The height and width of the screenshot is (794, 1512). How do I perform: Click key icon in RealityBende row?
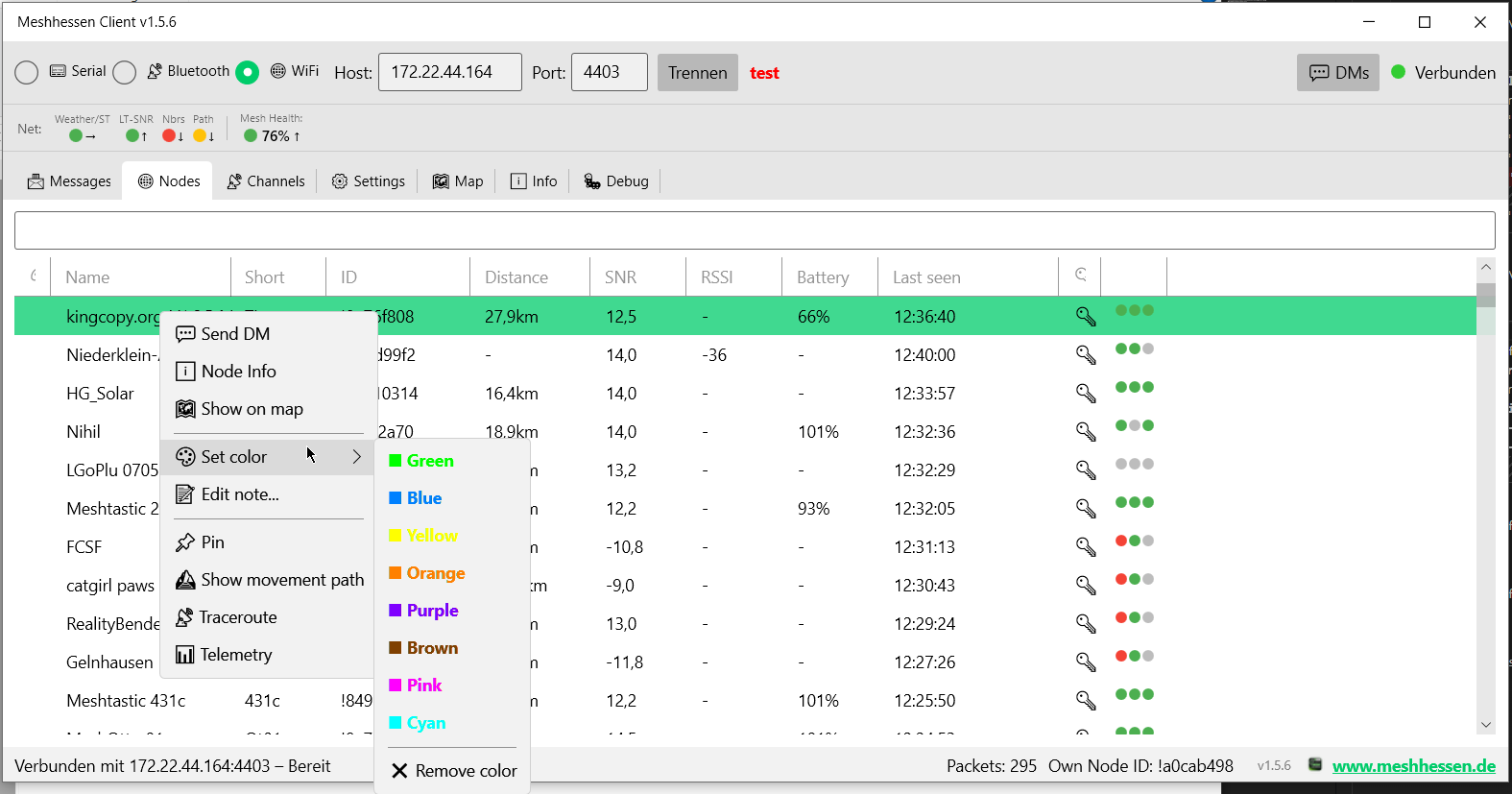tap(1086, 624)
